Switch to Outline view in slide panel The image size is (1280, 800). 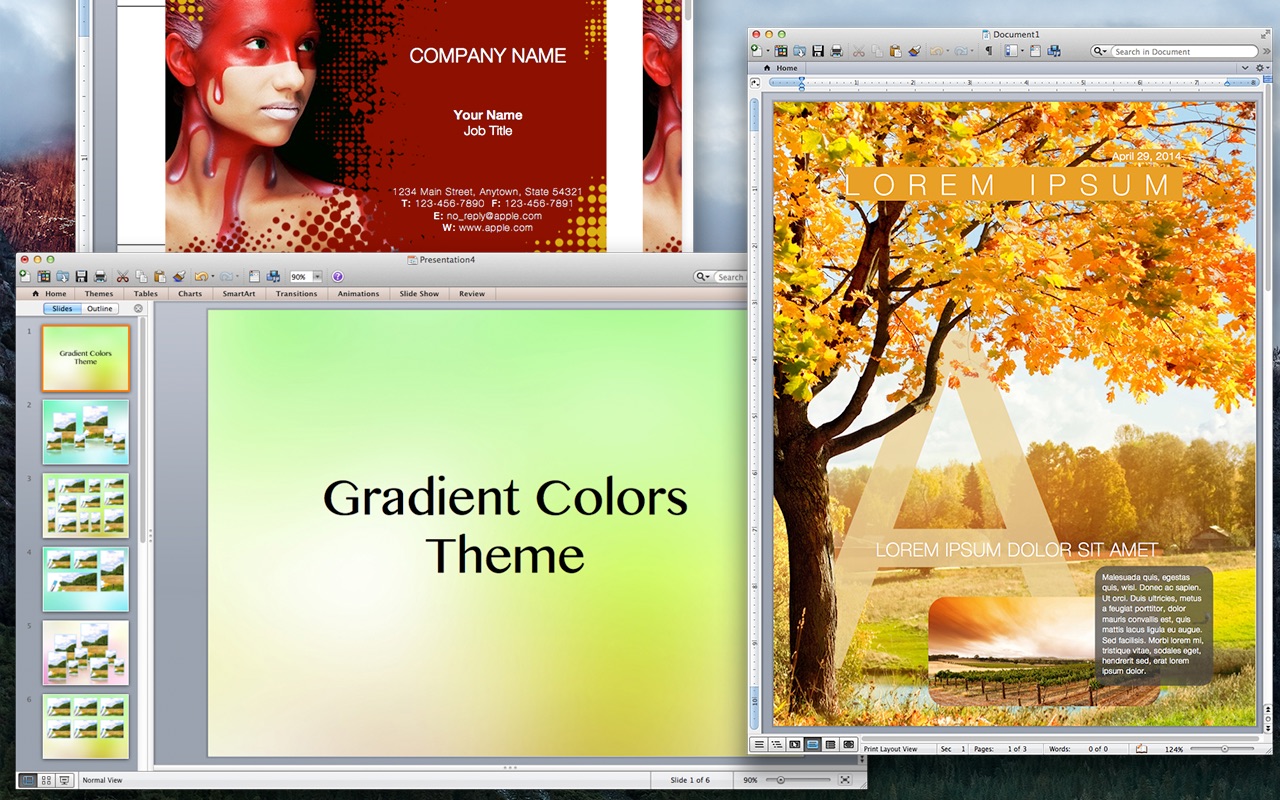99,309
